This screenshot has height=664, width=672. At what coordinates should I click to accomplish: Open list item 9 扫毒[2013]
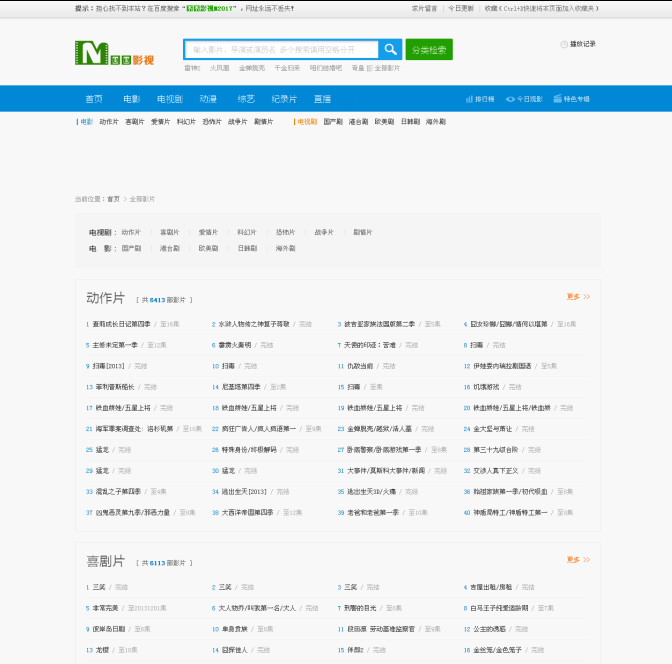point(108,366)
